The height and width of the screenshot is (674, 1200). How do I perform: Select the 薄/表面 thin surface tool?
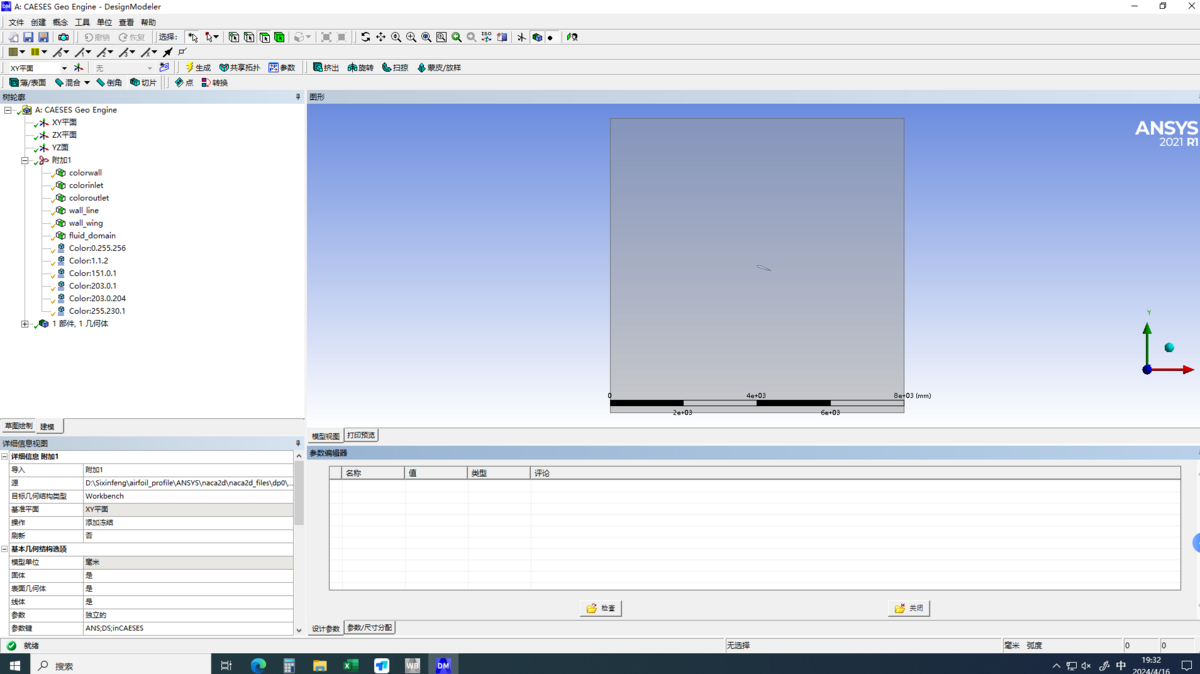point(27,83)
